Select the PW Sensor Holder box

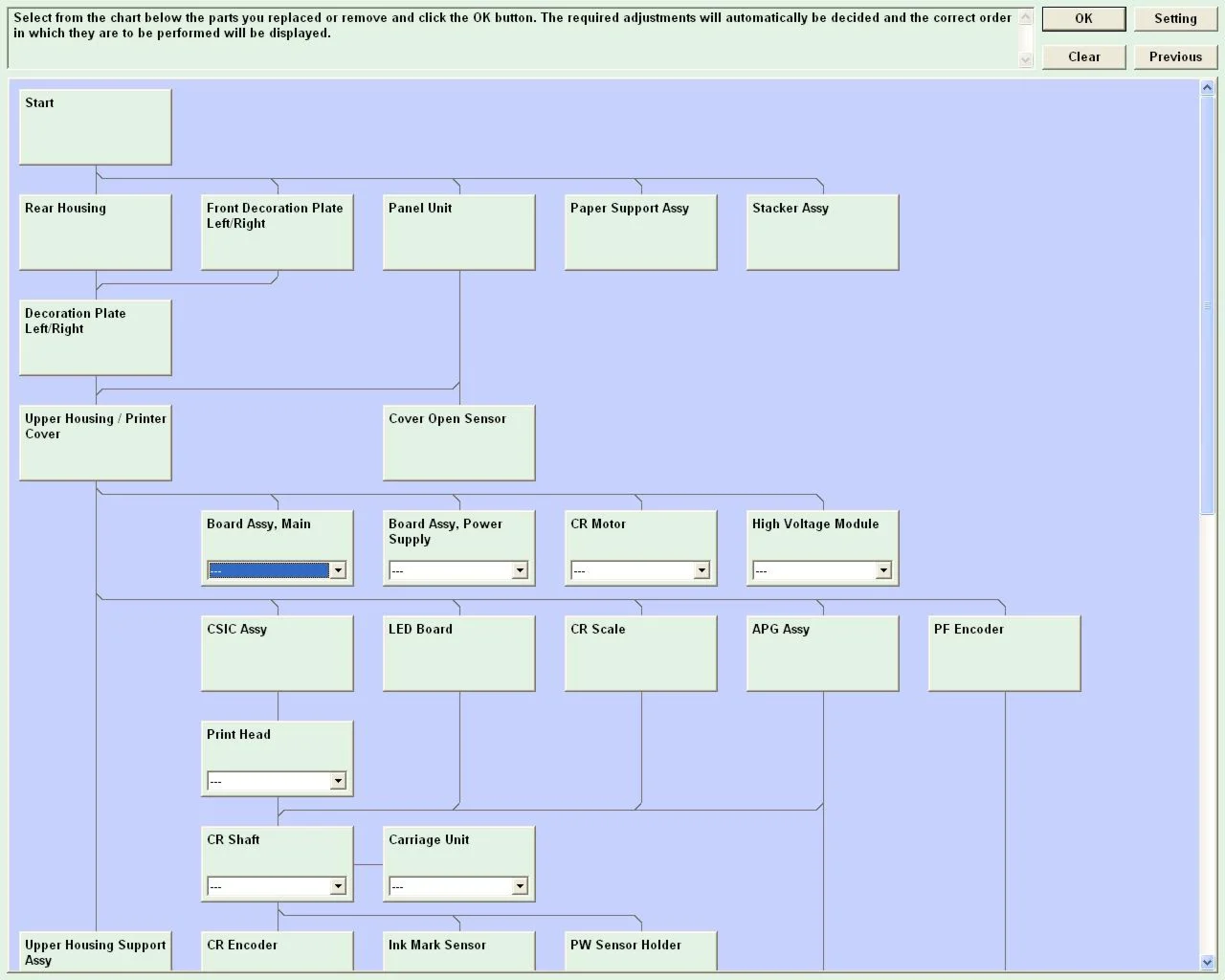point(641,951)
